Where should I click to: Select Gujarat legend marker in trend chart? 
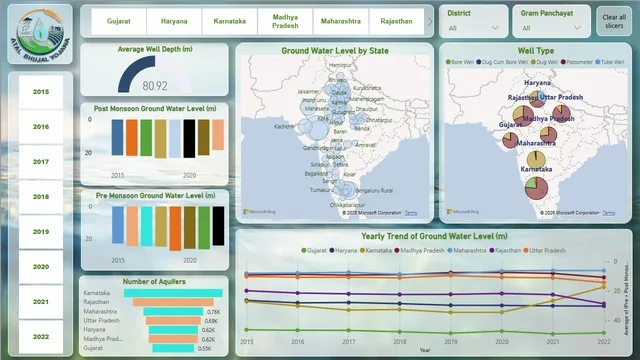[x=304, y=250]
